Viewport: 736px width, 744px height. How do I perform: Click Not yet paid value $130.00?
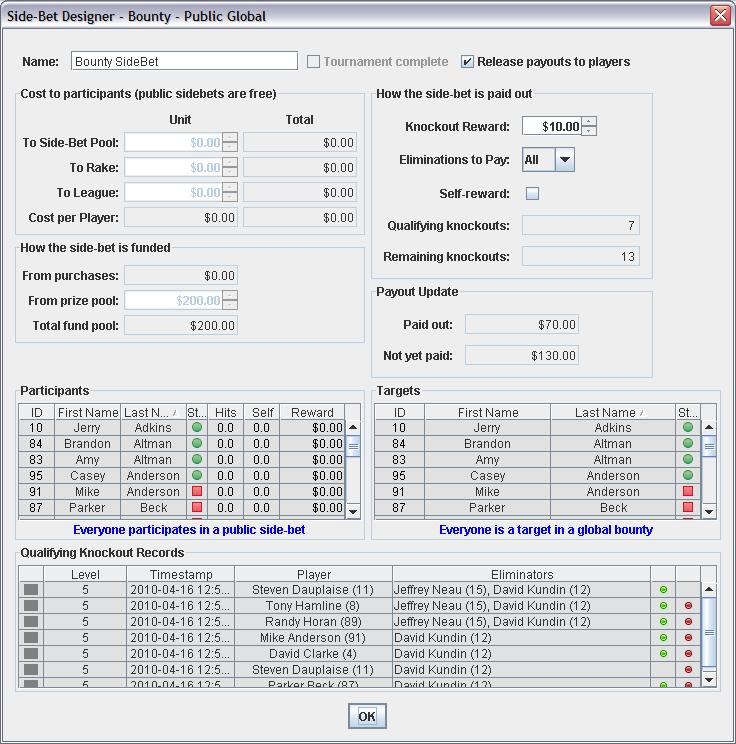[x=522, y=355]
